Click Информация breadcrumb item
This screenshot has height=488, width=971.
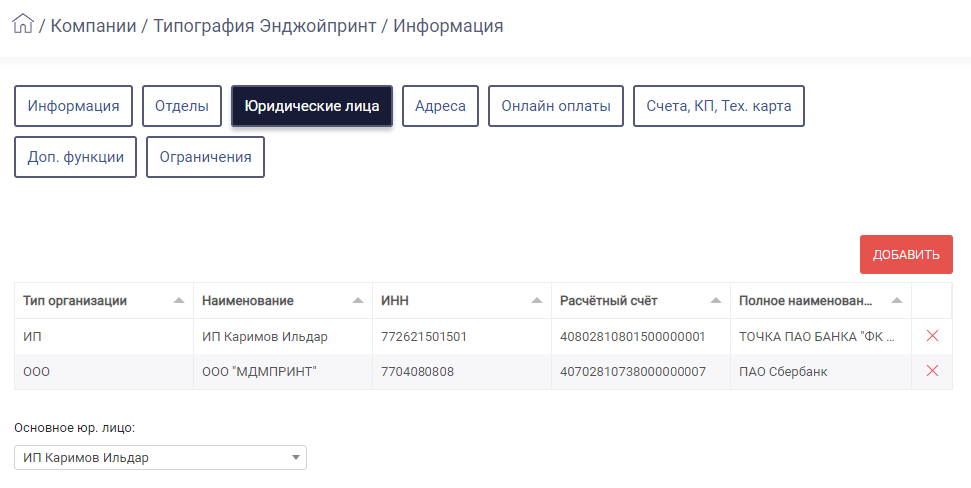(448, 26)
